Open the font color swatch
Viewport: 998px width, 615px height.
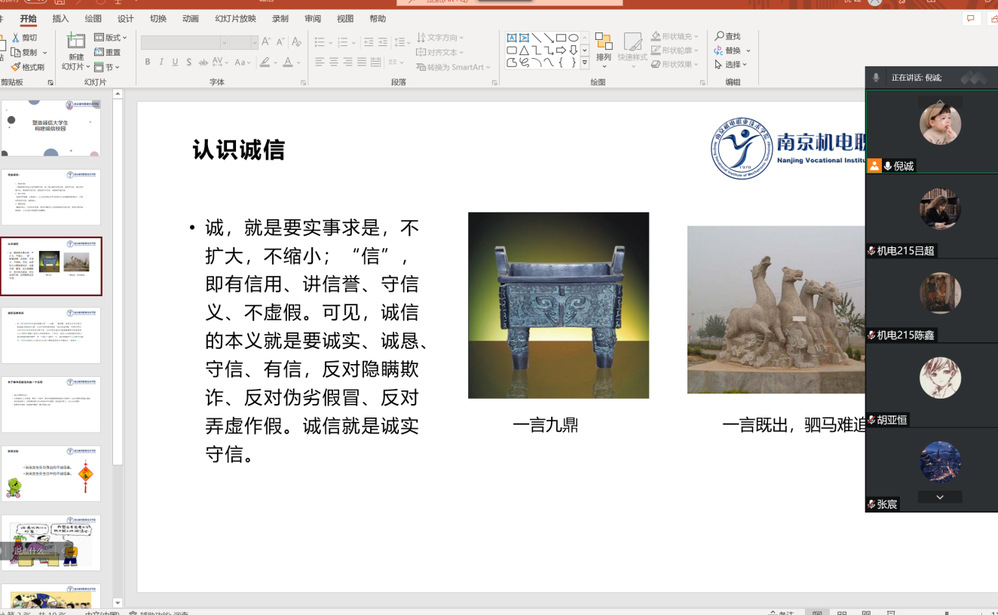click(287, 62)
